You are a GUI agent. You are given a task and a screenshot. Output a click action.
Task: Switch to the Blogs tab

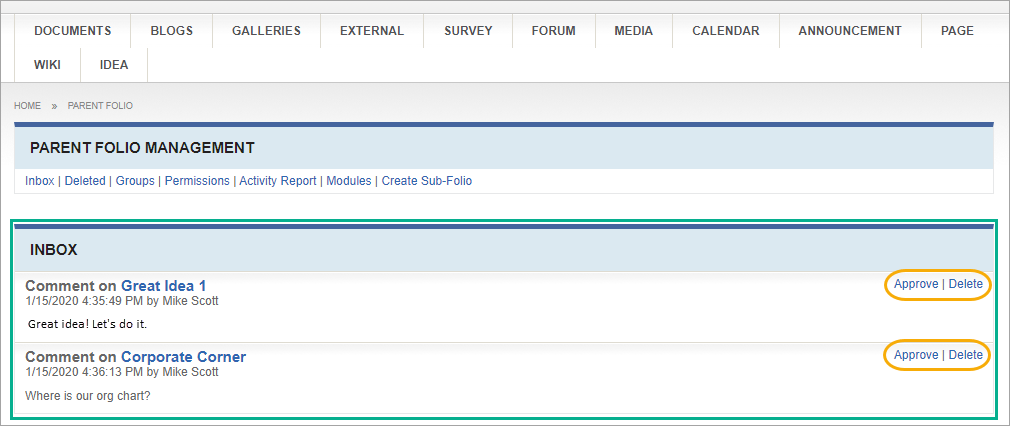(x=171, y=31)
